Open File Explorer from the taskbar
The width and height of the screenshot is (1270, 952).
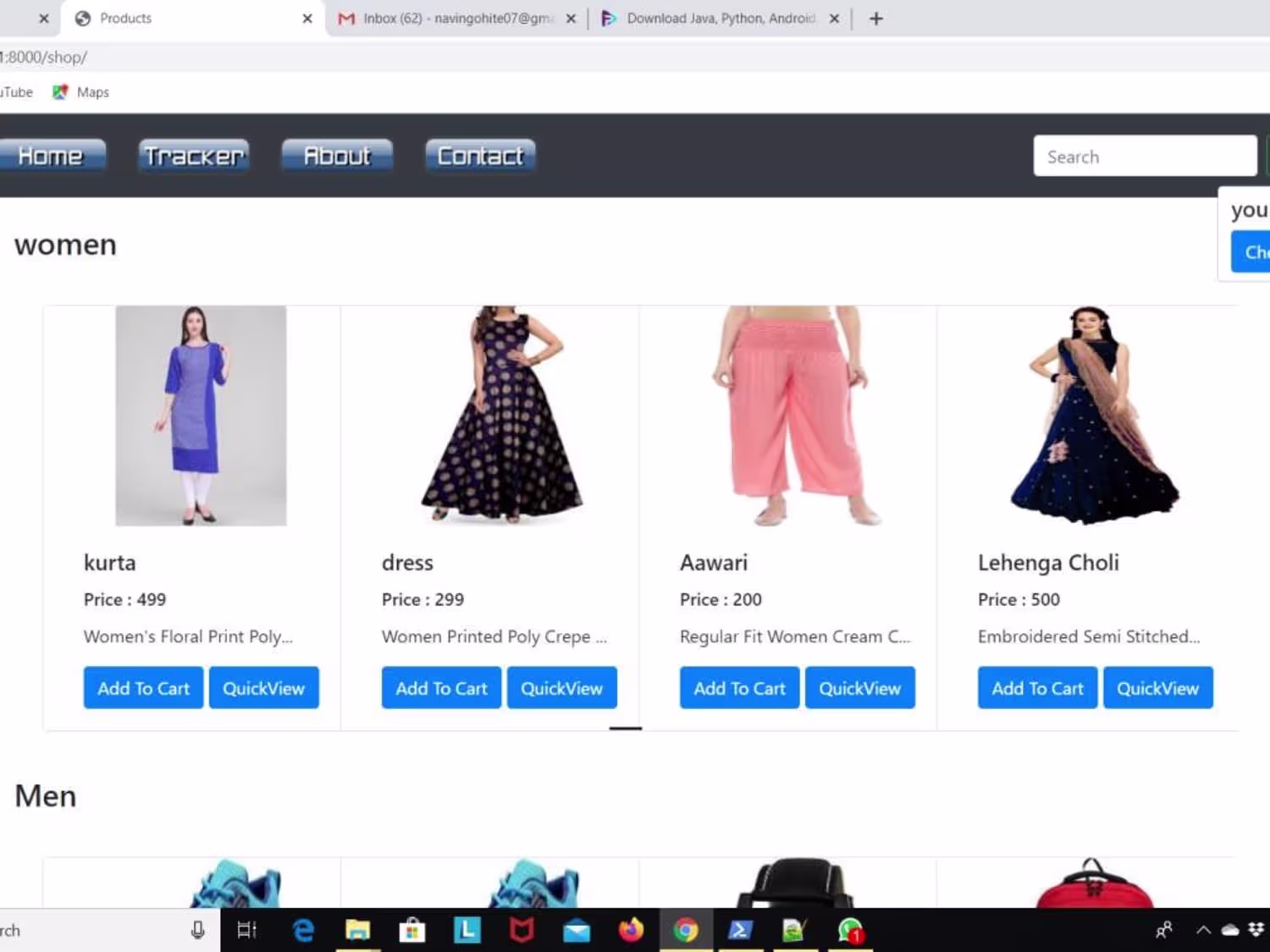tap(357, 930)
